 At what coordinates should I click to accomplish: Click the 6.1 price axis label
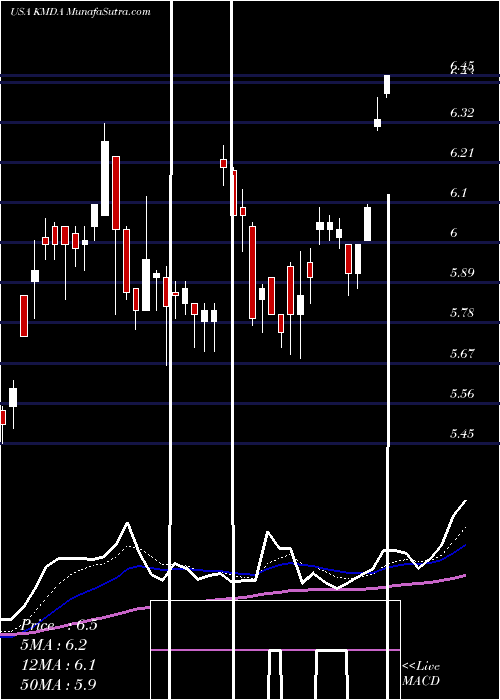coord(458,193)
